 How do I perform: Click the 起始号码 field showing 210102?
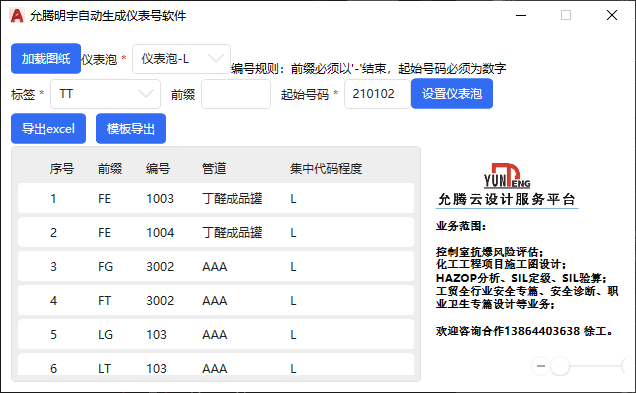[x=377, y=94]
